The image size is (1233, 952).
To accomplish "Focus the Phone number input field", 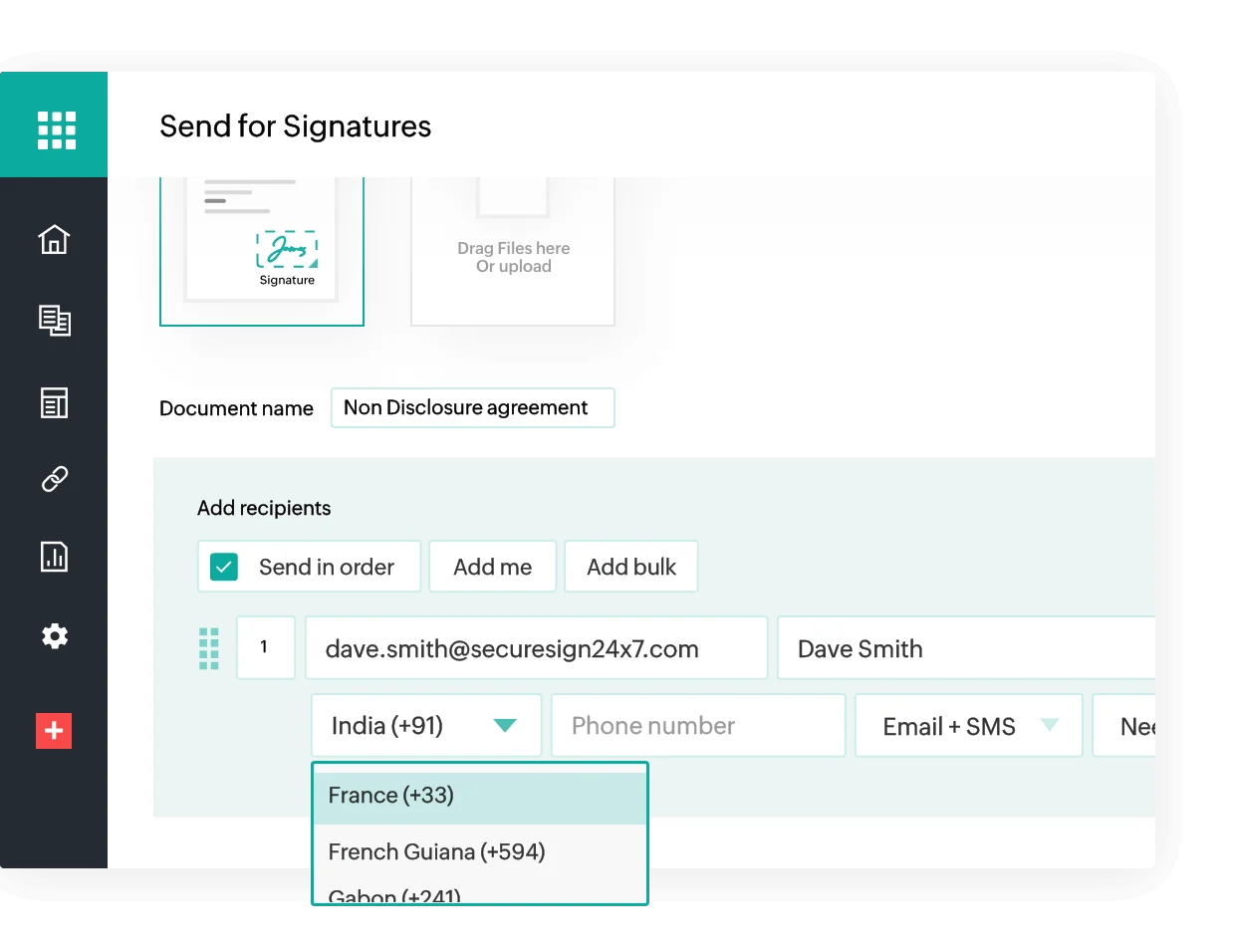I will click(698, 726).
